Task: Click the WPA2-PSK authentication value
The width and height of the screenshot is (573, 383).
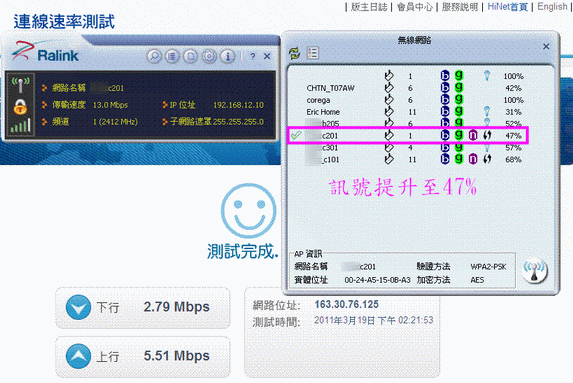Action: click(x=488, y=266)
